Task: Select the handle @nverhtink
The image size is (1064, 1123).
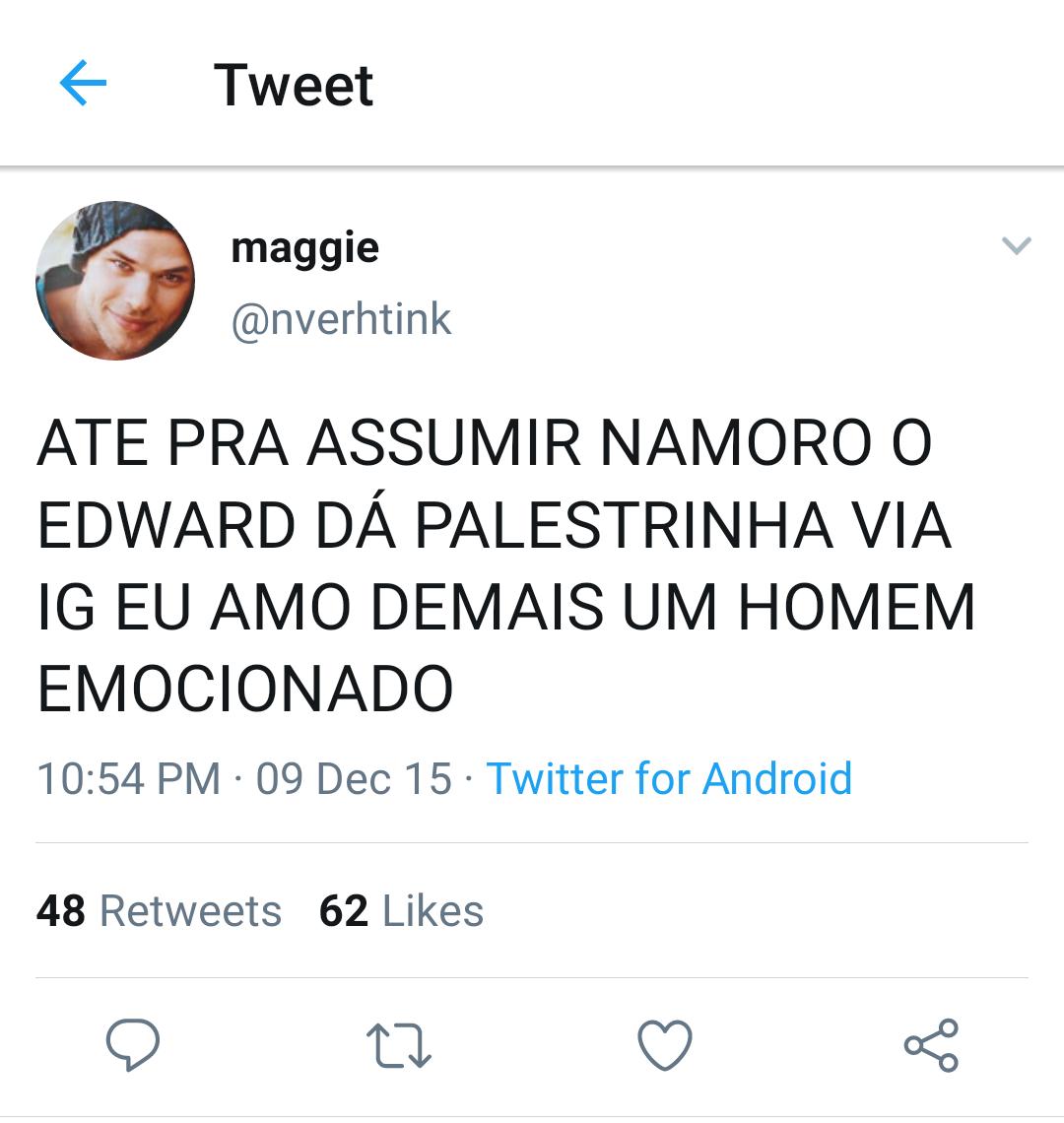Action: click(341, 319)
